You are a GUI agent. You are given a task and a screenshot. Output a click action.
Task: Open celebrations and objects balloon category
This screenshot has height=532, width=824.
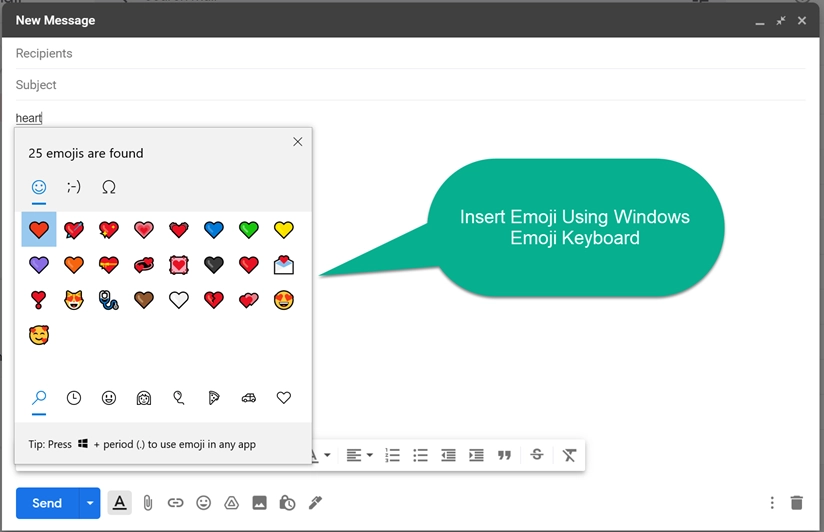pos(179,398)
